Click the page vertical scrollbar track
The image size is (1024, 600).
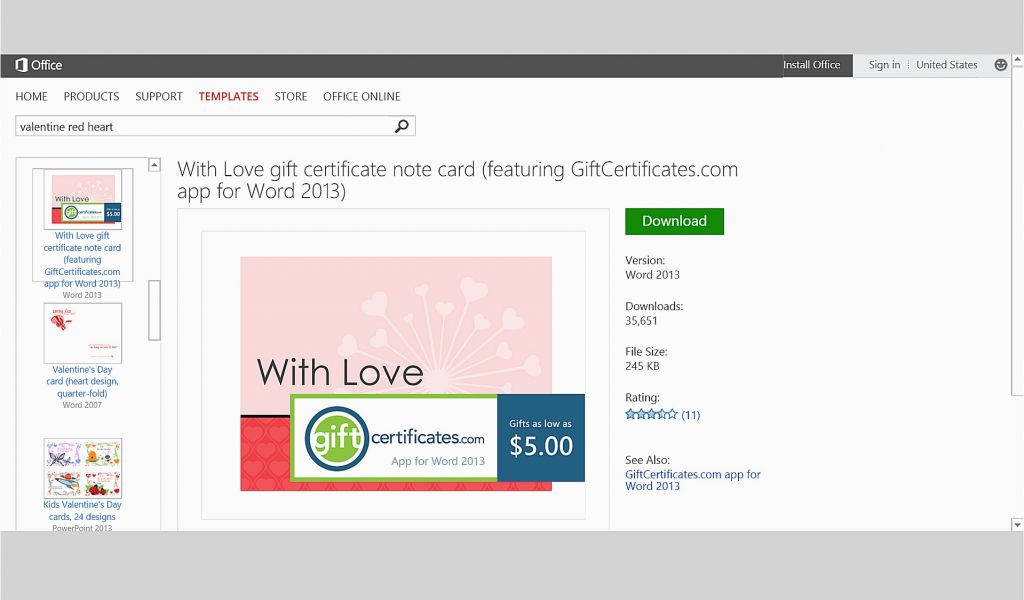point(1017,292)
